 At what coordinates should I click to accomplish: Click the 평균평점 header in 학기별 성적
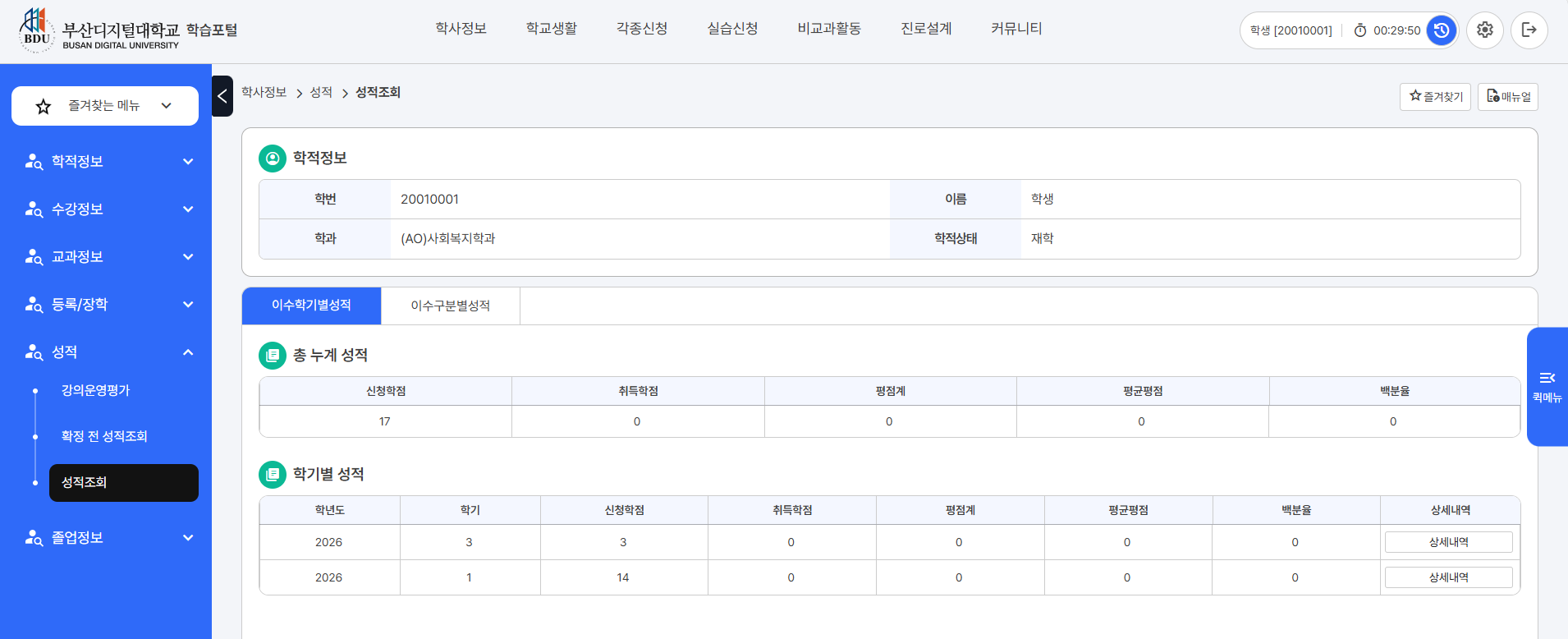coord(1129,510)
